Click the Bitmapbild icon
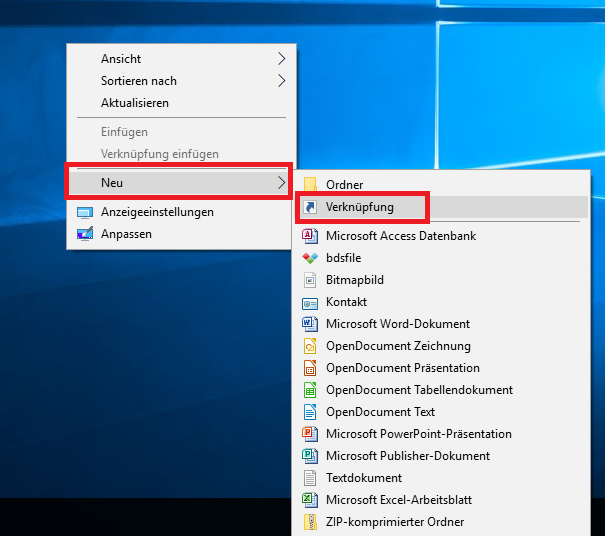The height and width of the screenshot is (539, 605). pyautogui.click(x=310, y=280)
